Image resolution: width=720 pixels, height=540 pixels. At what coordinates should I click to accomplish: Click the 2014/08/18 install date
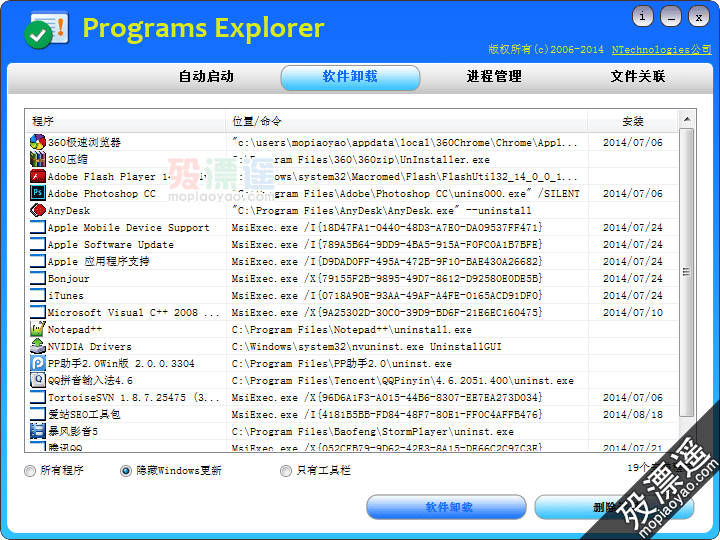point(633,415)
